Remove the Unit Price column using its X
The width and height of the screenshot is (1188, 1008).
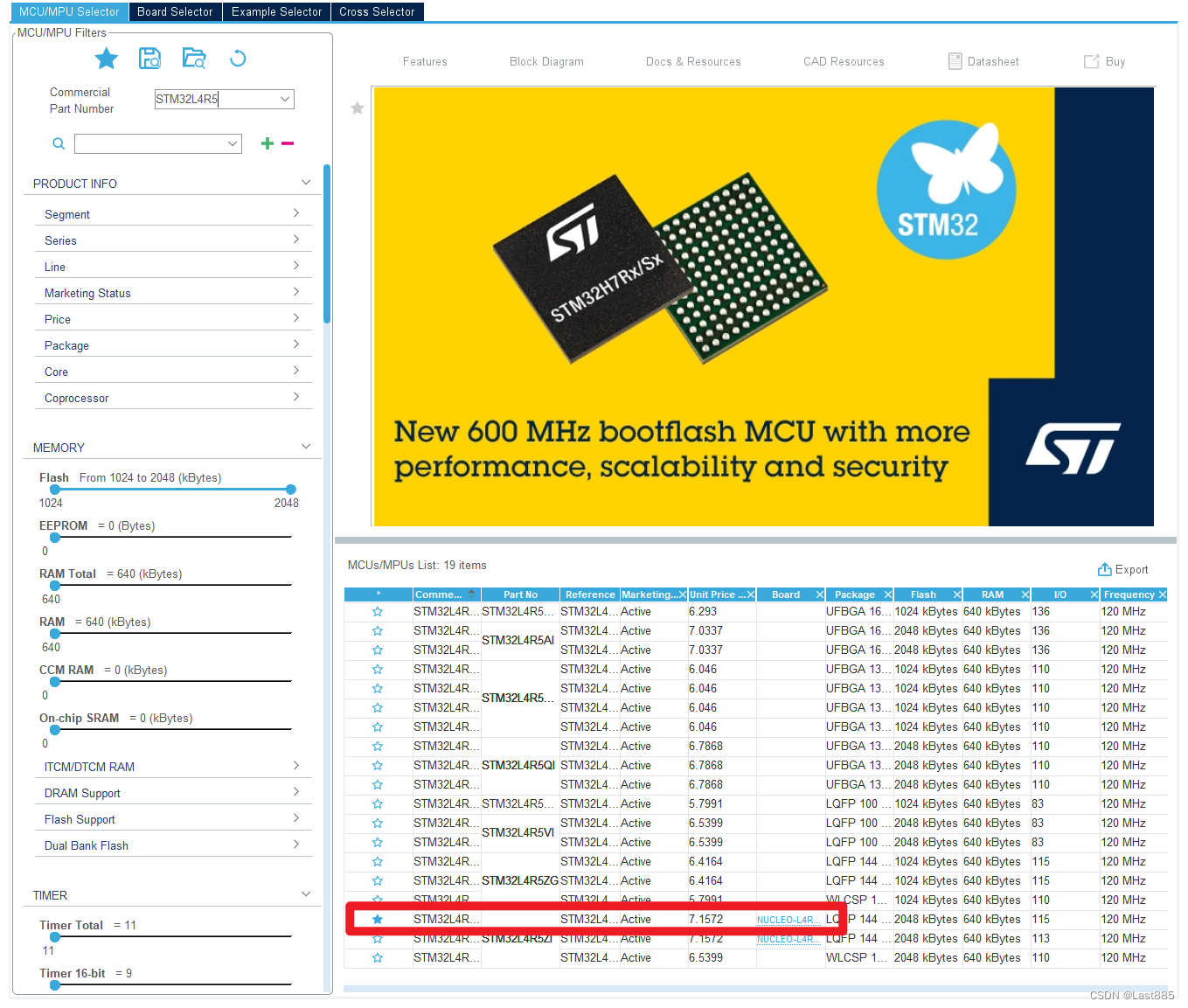(x=751, y=594)
